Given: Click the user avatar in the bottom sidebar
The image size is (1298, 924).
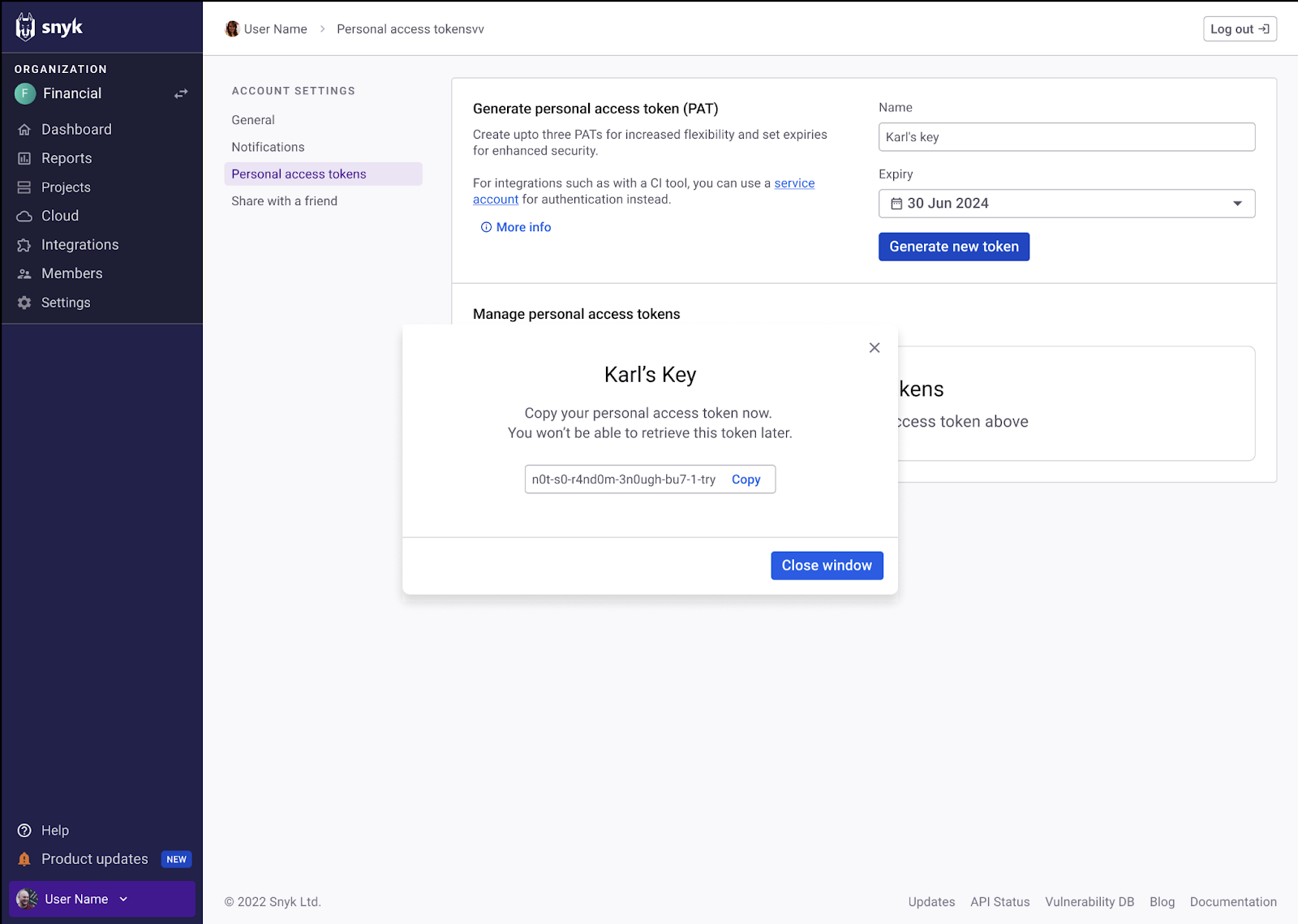Looking at the screenshot, I should point(27,899).
